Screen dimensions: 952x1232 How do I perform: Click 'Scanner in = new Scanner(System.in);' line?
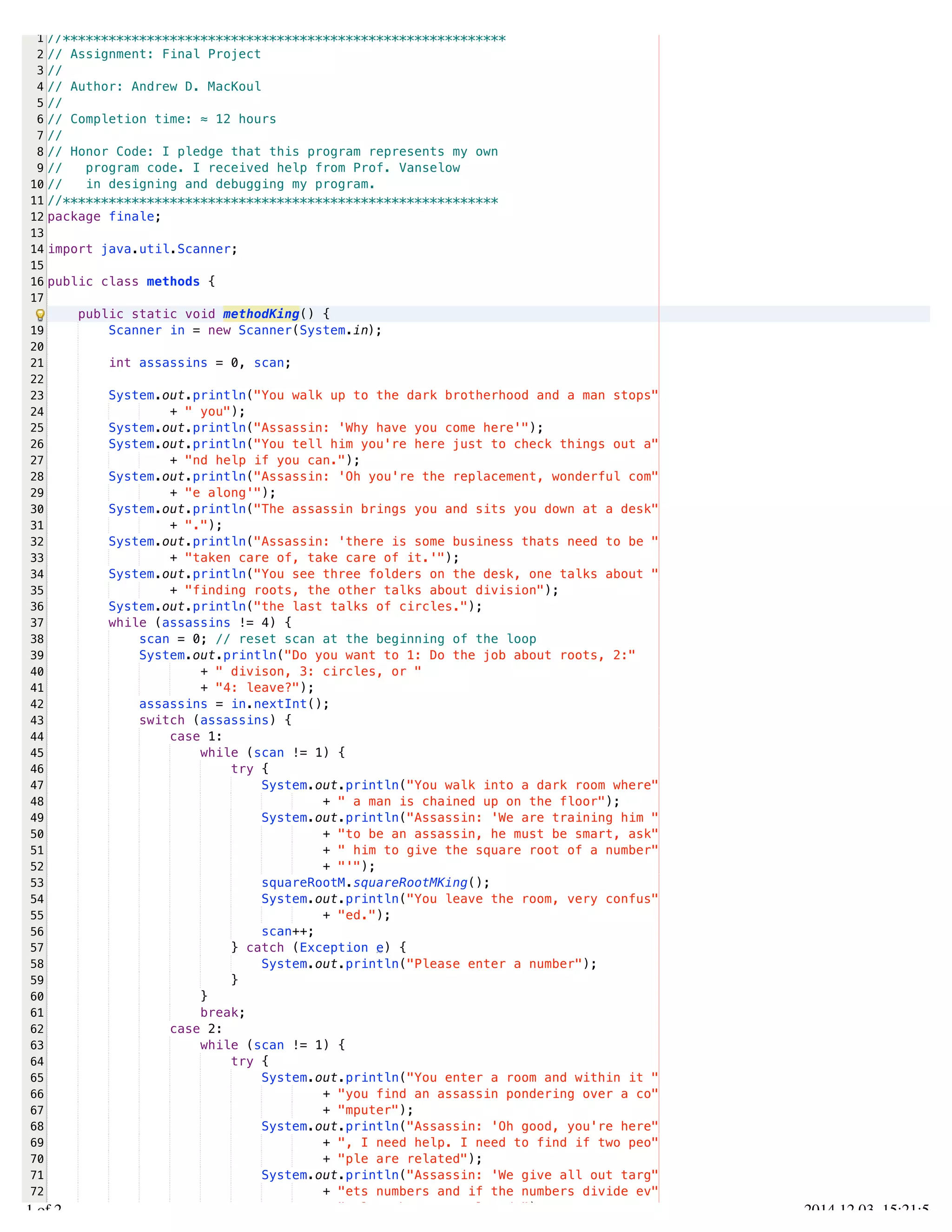245,330
